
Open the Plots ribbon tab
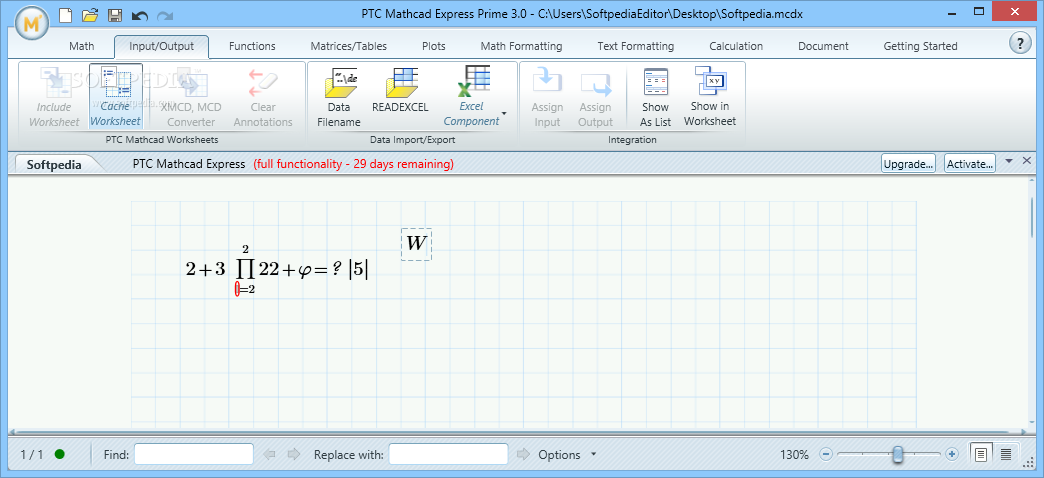434,46
